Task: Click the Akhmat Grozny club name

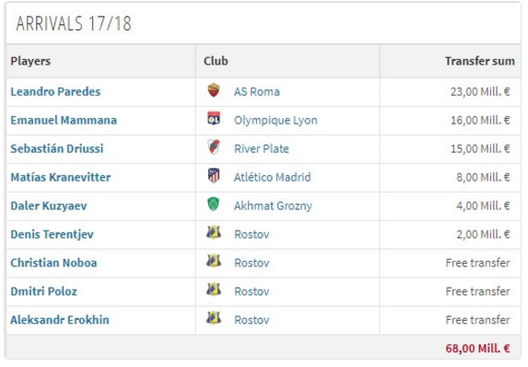Action: 273,206
